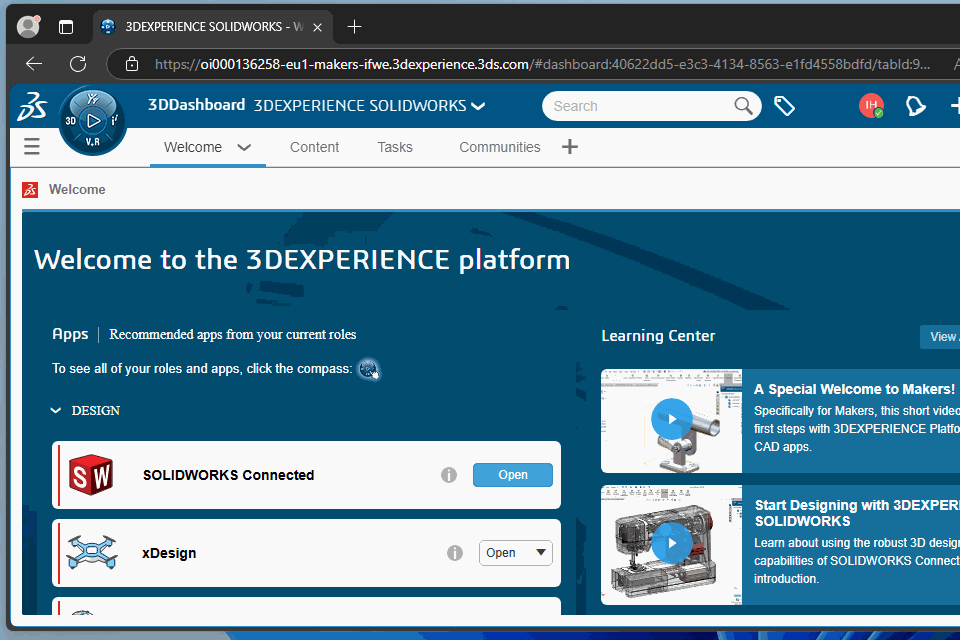
Task: Click the user profile avatar
Action: [871, 106]
